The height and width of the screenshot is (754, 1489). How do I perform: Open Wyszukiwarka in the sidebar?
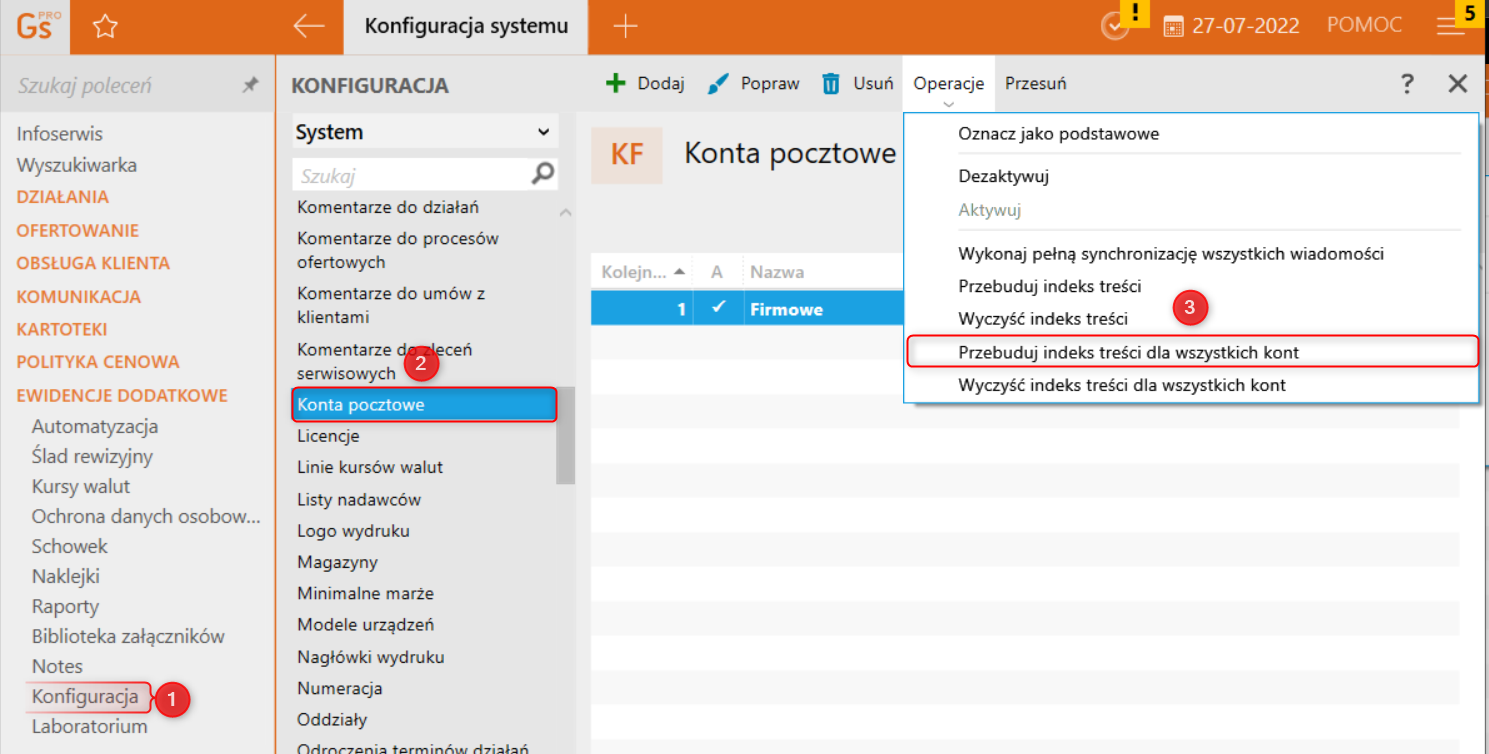(77, 165)
